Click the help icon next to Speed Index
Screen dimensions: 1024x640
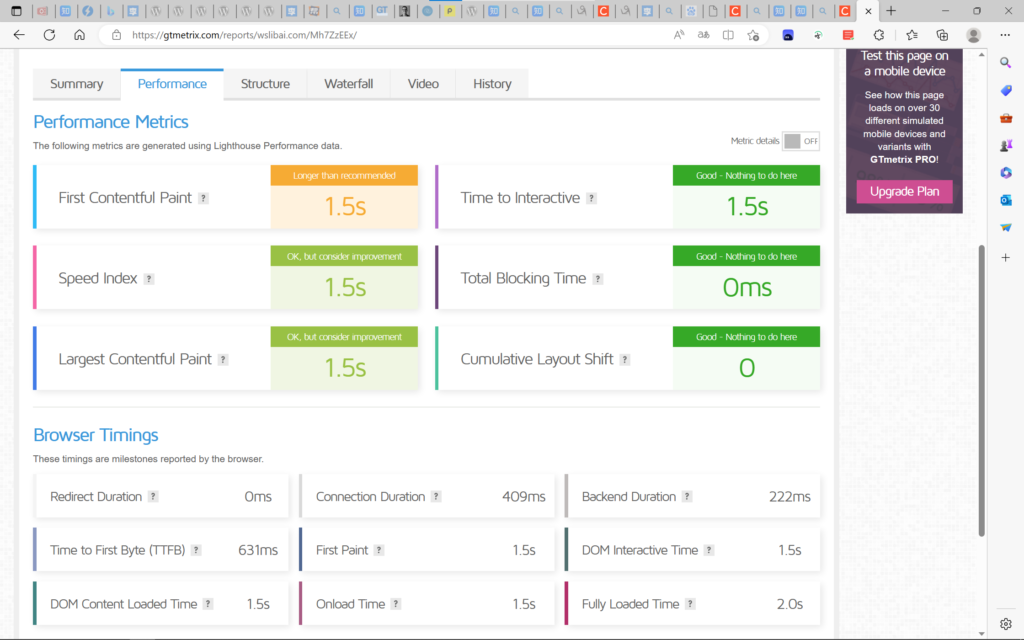(x=149, y=279)
